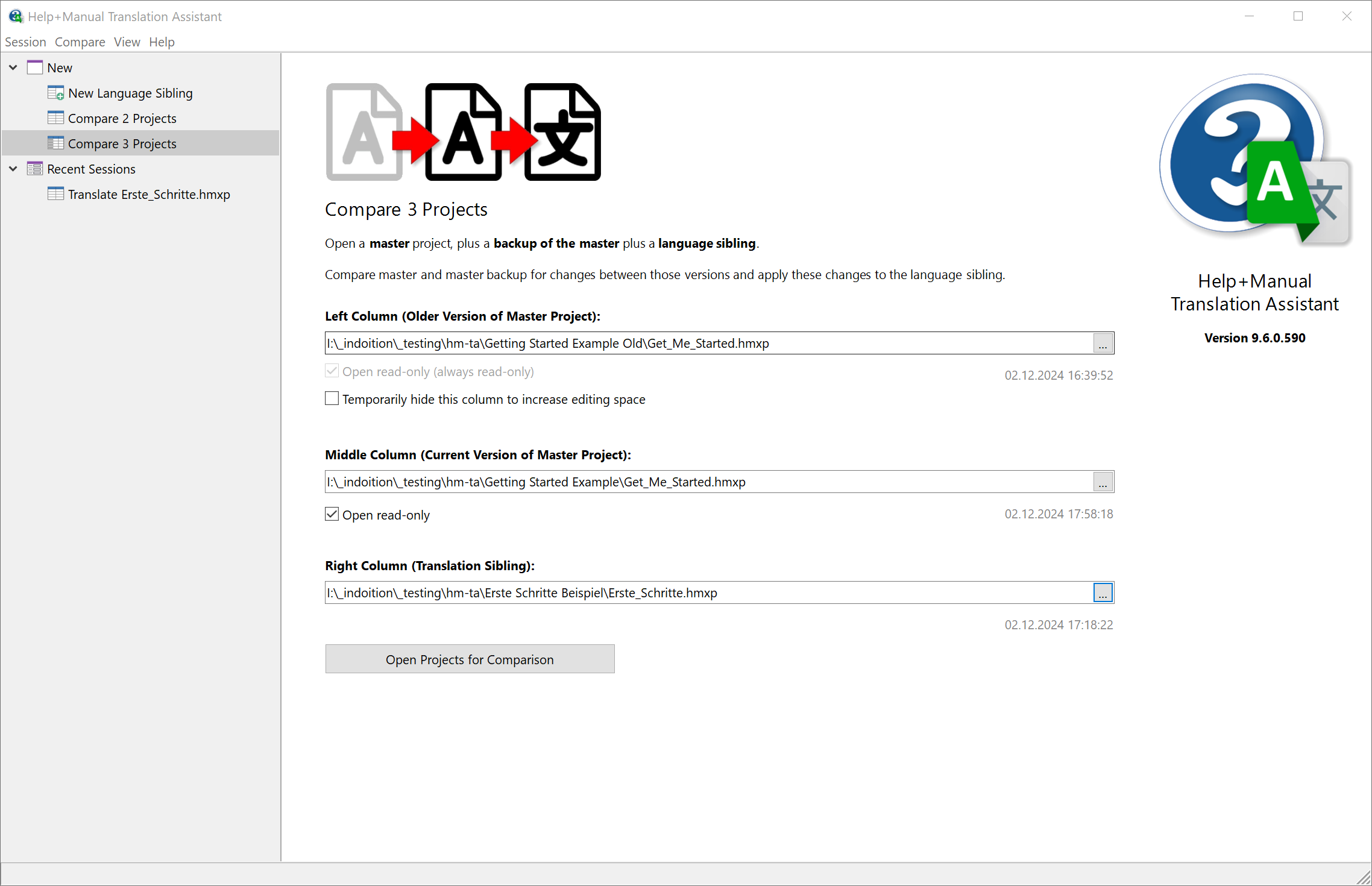
Task: Open the Help menu
Action: point(162,42)
